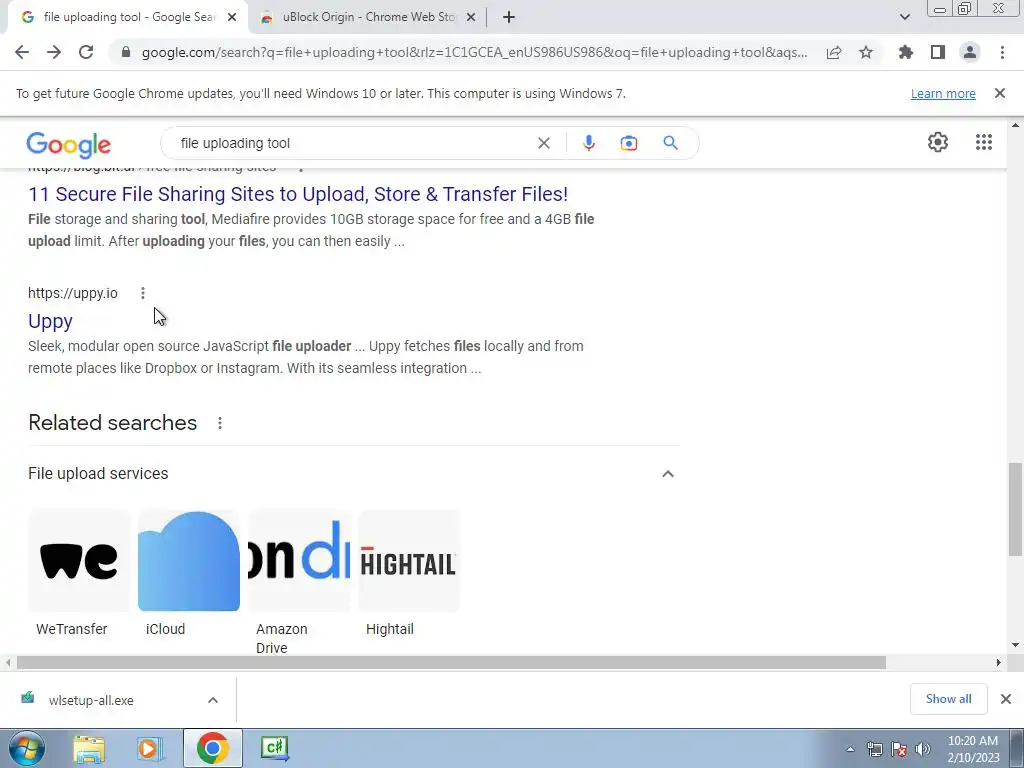Open the taskbar clock showing 10:20 AM
Screen dimensions: 1024x768
coord(972,749)
